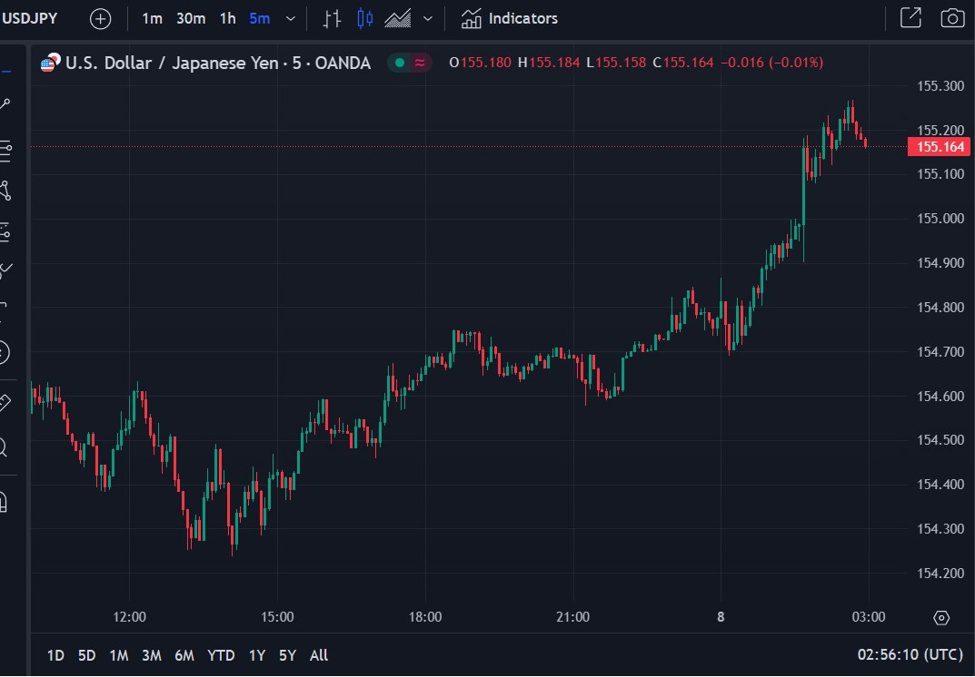This screenshot has width=975, height=677.
Task: Open the USDJPY symbol search
Action: pos(30,18)
